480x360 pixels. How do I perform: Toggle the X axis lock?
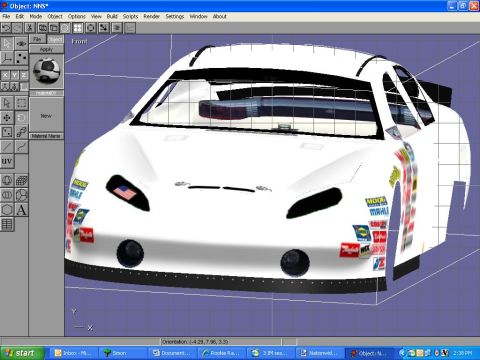5,75
